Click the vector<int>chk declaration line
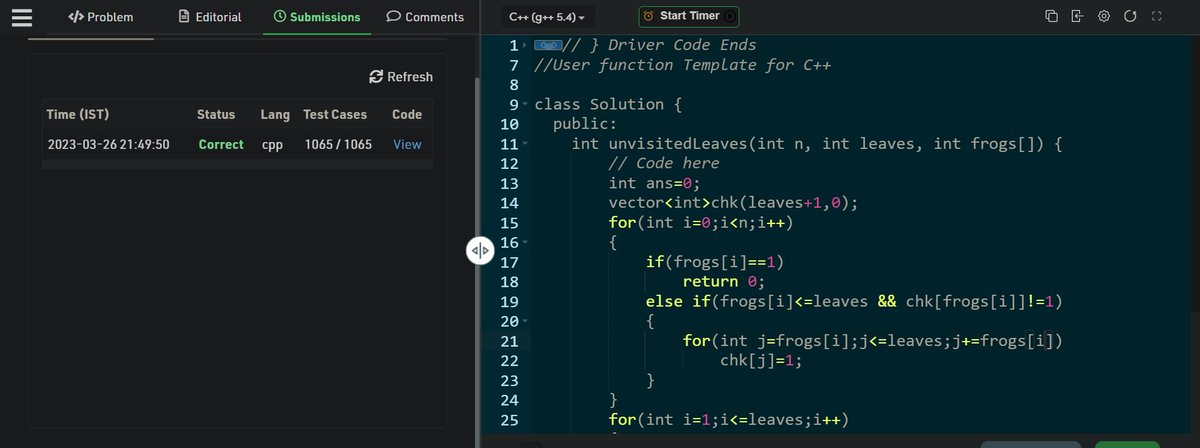The image size is (1200, 448). (x=733, y=203)
